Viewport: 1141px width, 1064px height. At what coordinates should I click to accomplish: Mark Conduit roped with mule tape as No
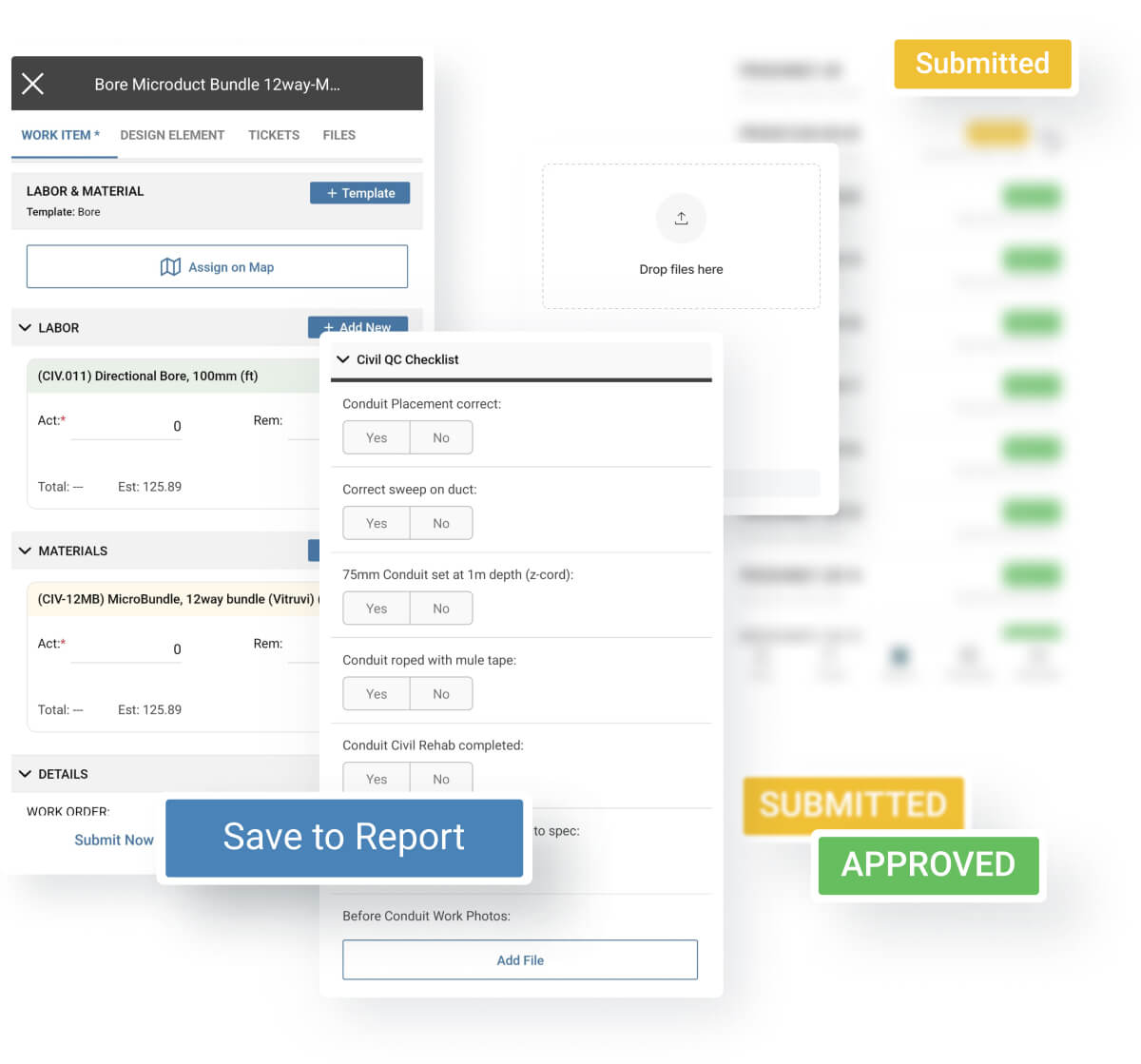[440, 693]
